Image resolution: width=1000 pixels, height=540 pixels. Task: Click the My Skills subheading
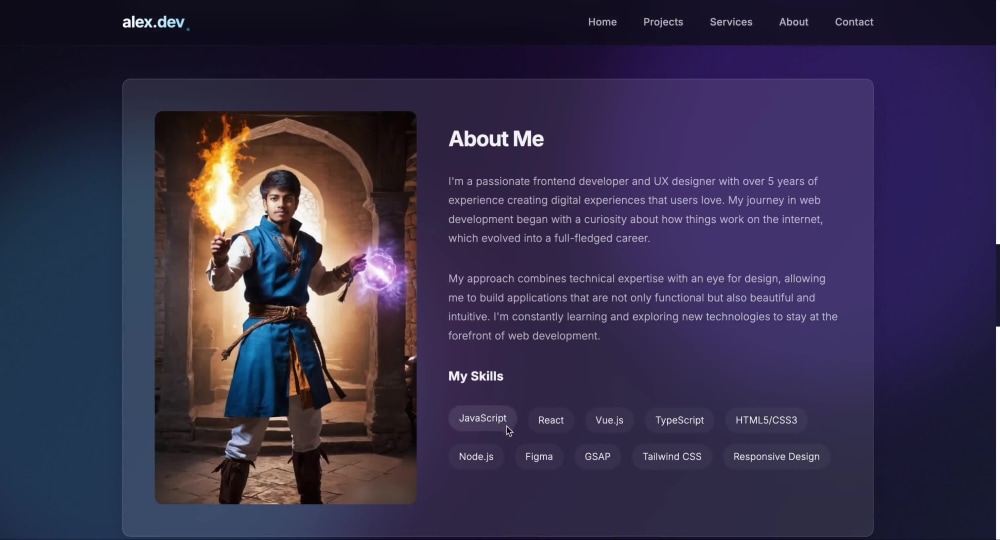[476, 376]
